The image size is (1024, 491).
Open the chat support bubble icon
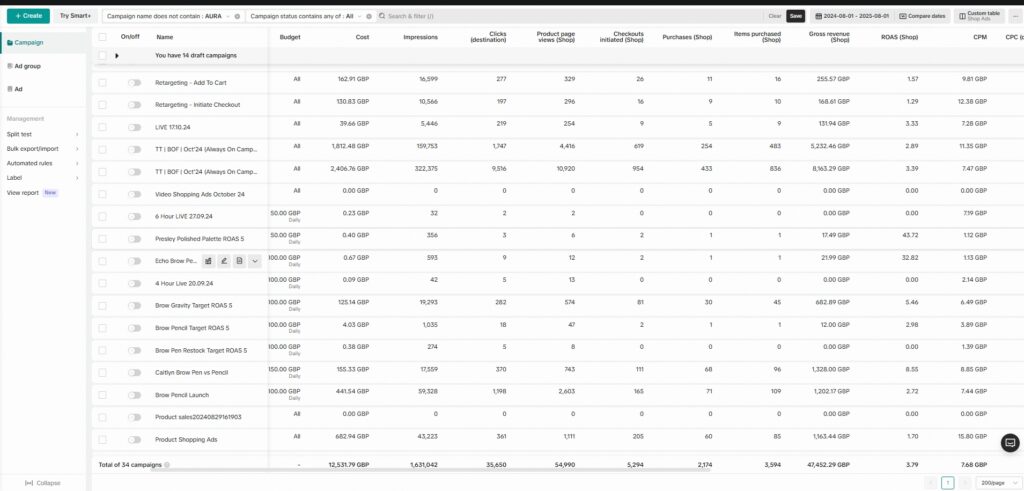[1010, 443]
